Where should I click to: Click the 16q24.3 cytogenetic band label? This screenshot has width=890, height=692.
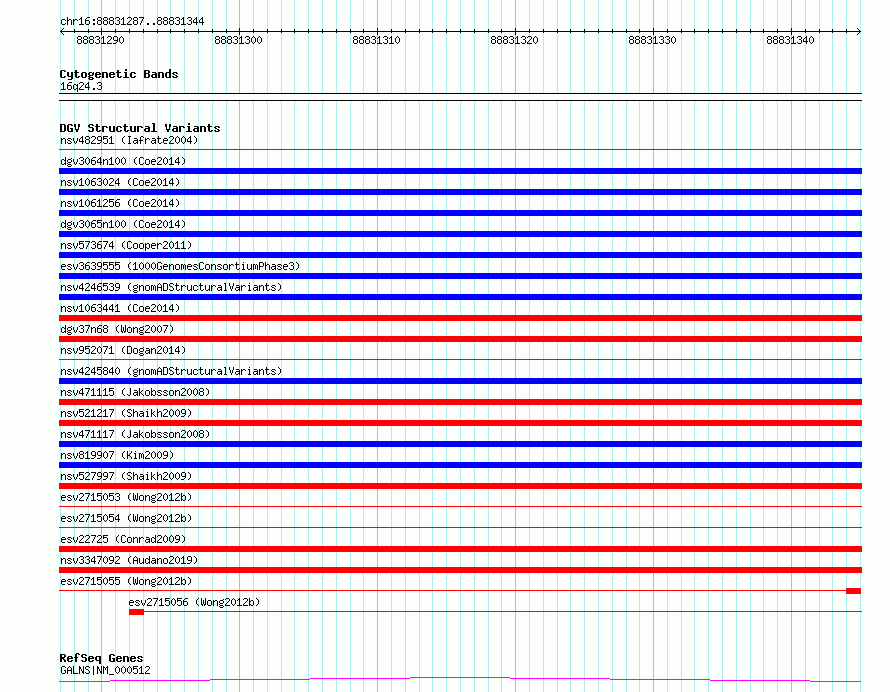pyautogui.click(x=81, y=87)
